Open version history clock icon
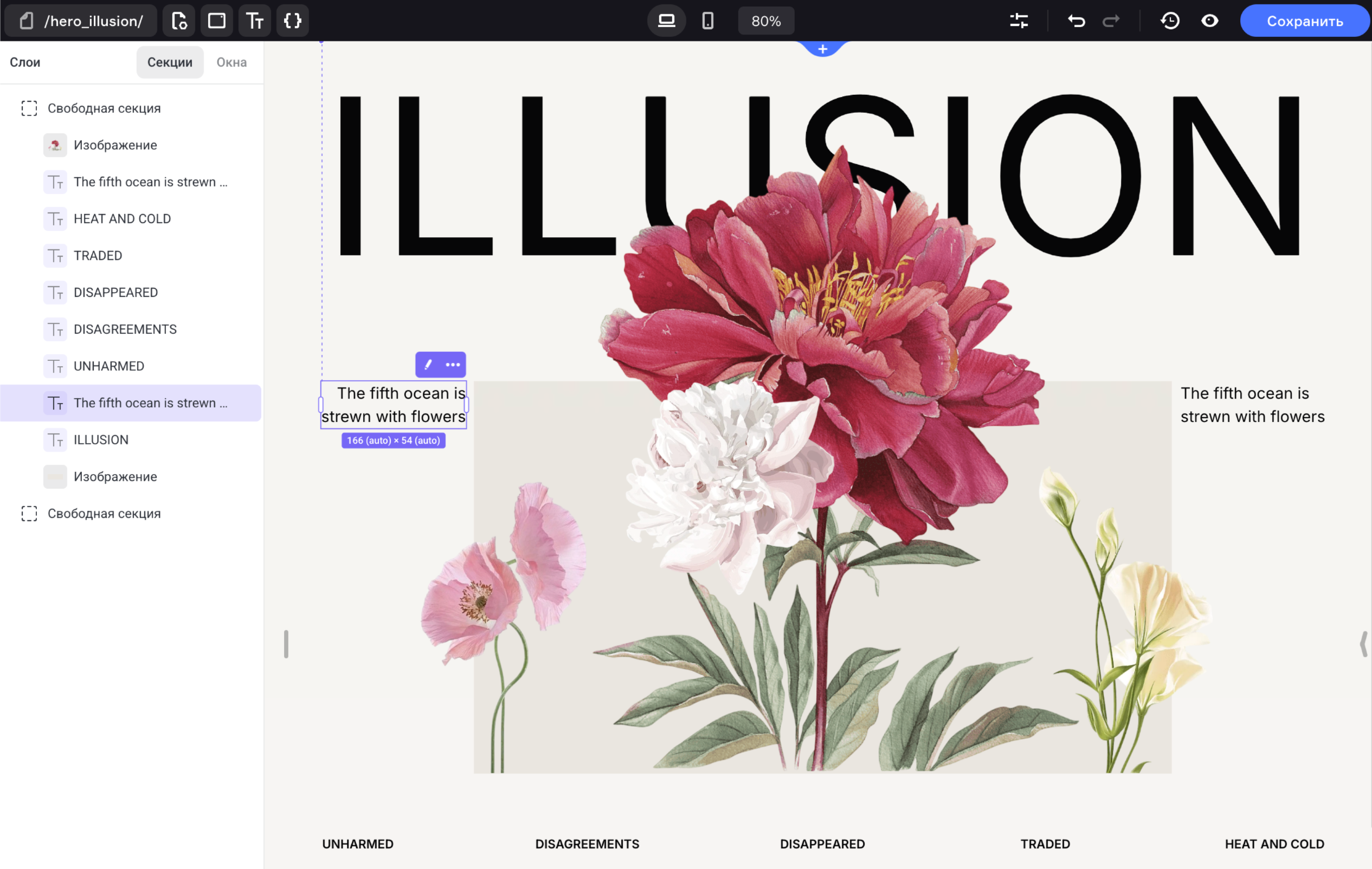This screenshot has height=869, width=1372. (x=1170, y=21)
